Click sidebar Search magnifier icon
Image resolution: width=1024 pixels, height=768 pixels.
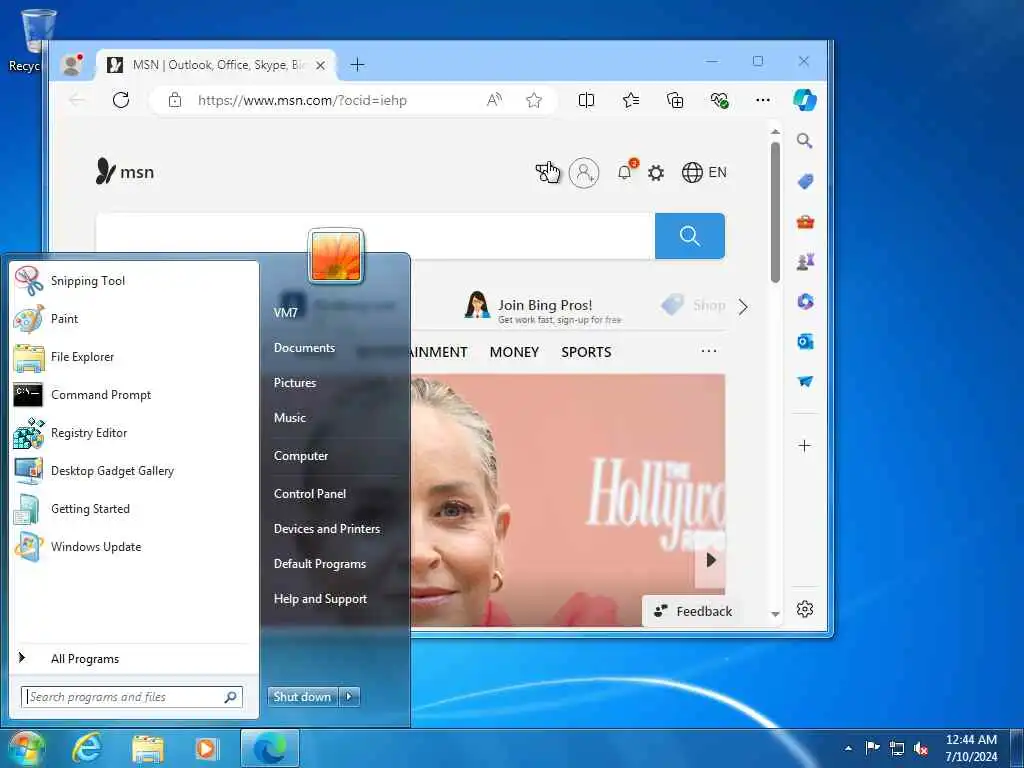[805, 140]
